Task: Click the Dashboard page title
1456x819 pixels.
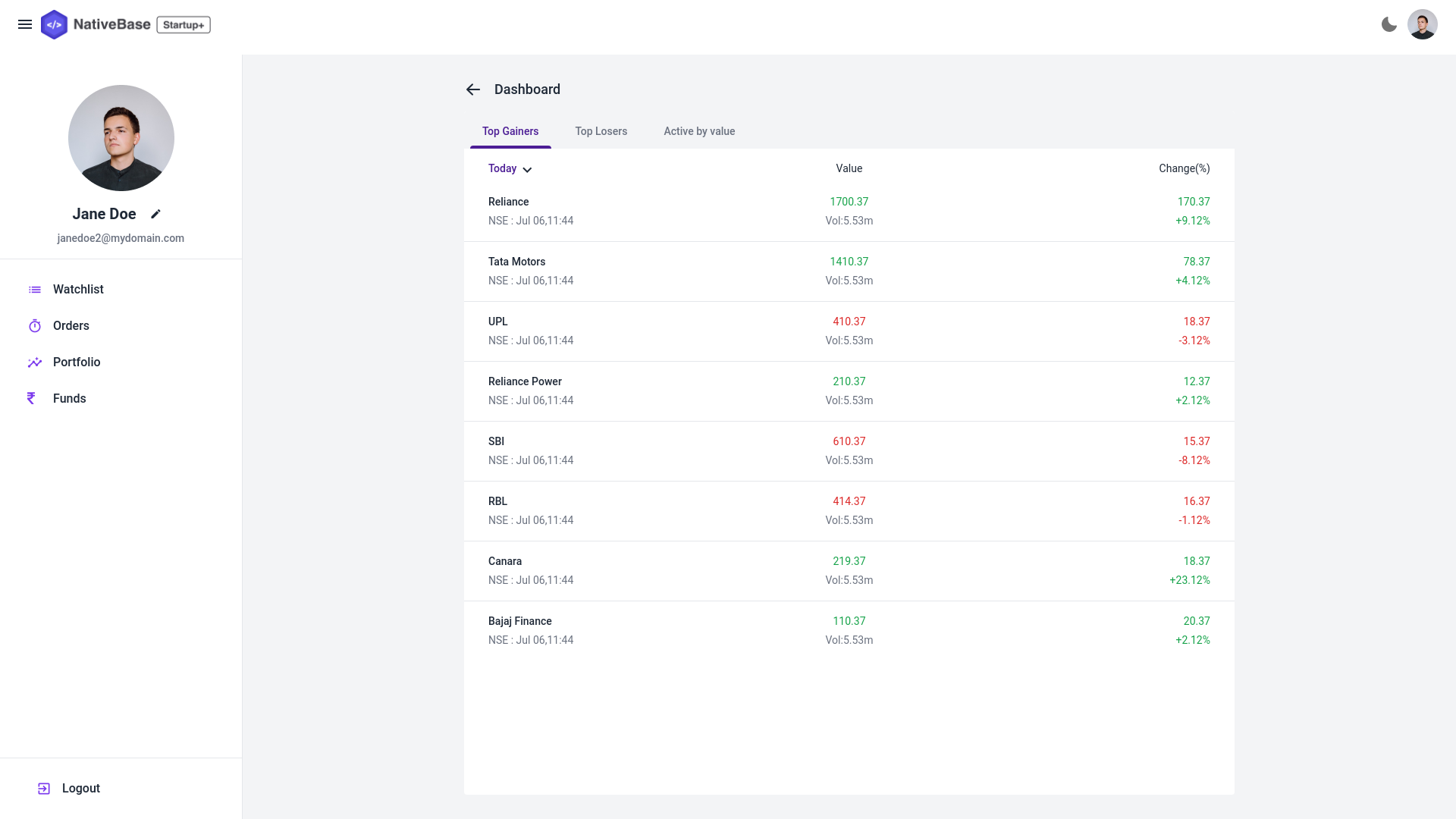Action: [527, 89]
